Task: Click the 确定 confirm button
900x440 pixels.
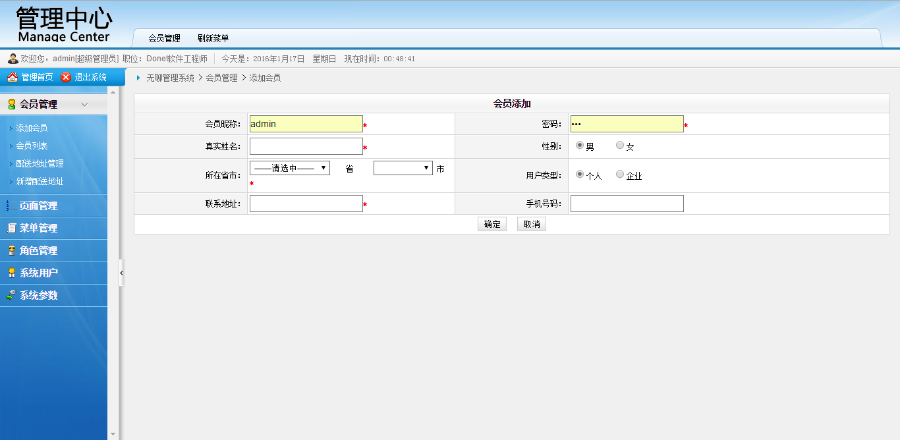Action: pyautogui.click(x=492, y=224)
